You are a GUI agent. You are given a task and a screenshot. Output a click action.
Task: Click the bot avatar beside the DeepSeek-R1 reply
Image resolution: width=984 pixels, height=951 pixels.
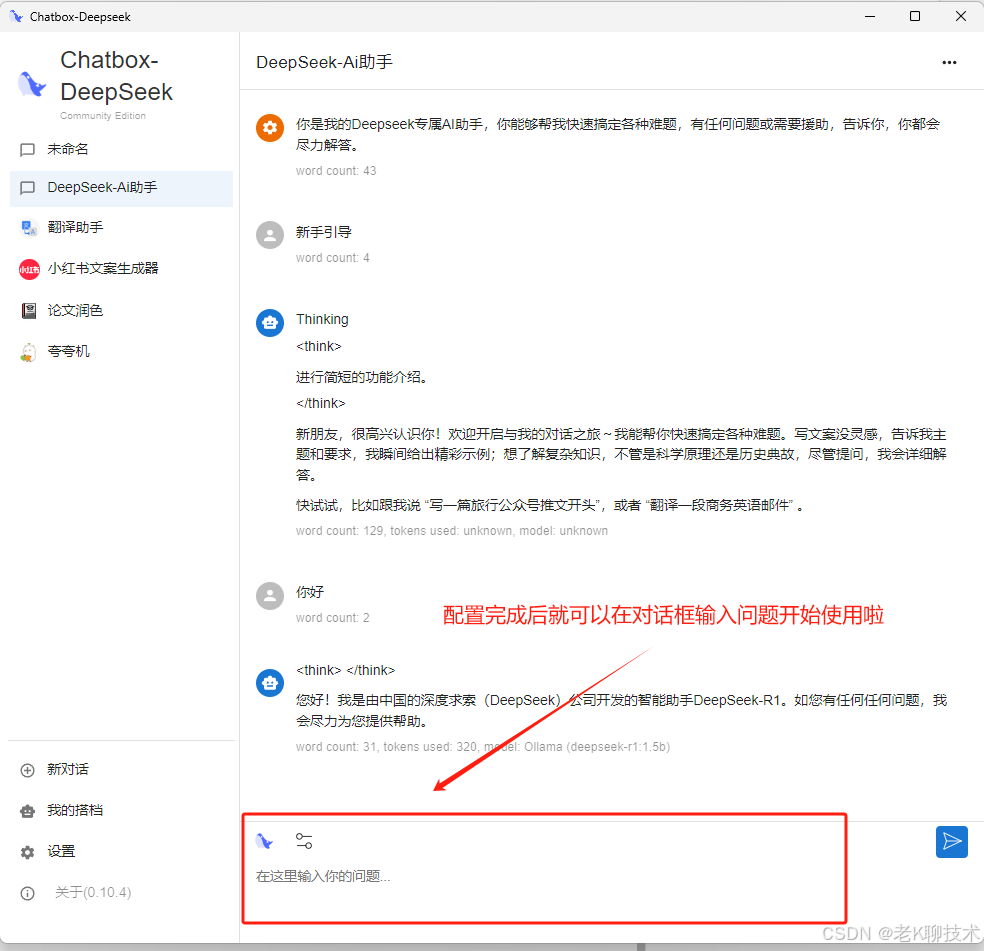(x=270, y=682)
